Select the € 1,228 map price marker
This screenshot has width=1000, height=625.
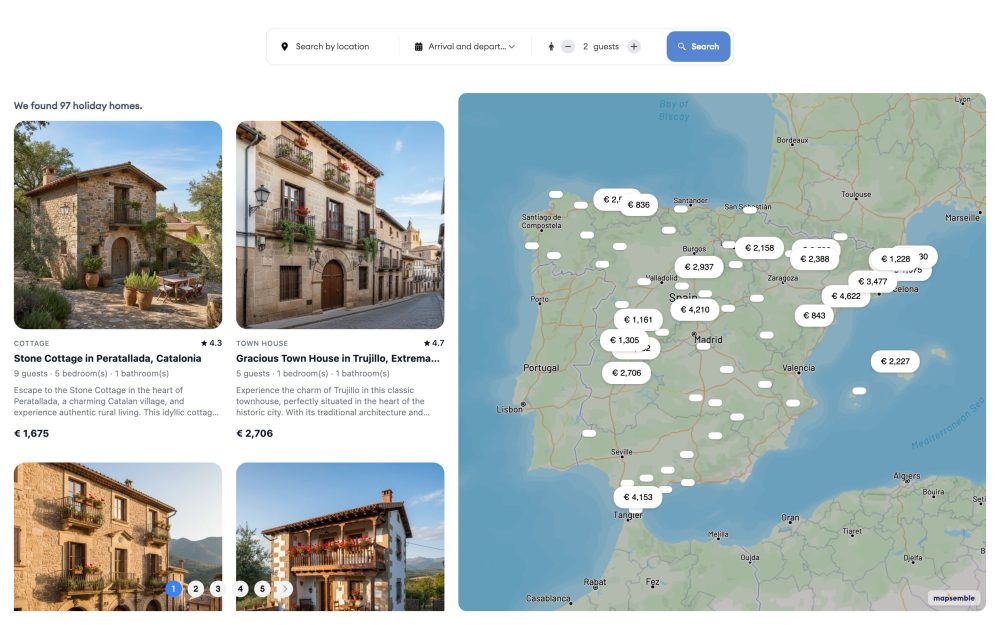pos(895,258)
